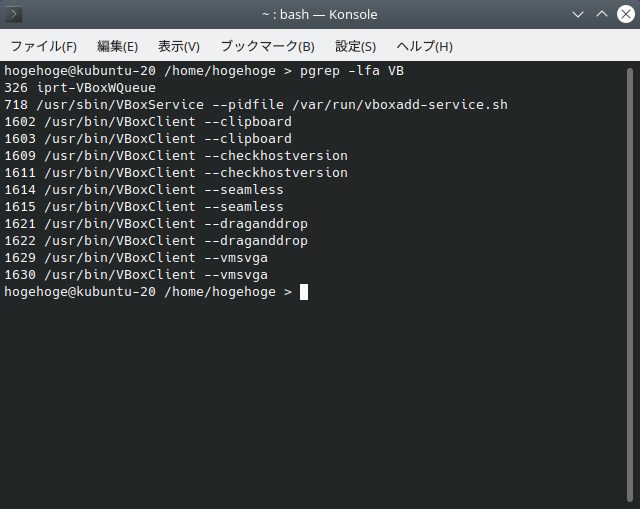Click the 1630 VBoxClient --vmsvga line
Viewport: 640px width, 509px height.
coord(136,275)
